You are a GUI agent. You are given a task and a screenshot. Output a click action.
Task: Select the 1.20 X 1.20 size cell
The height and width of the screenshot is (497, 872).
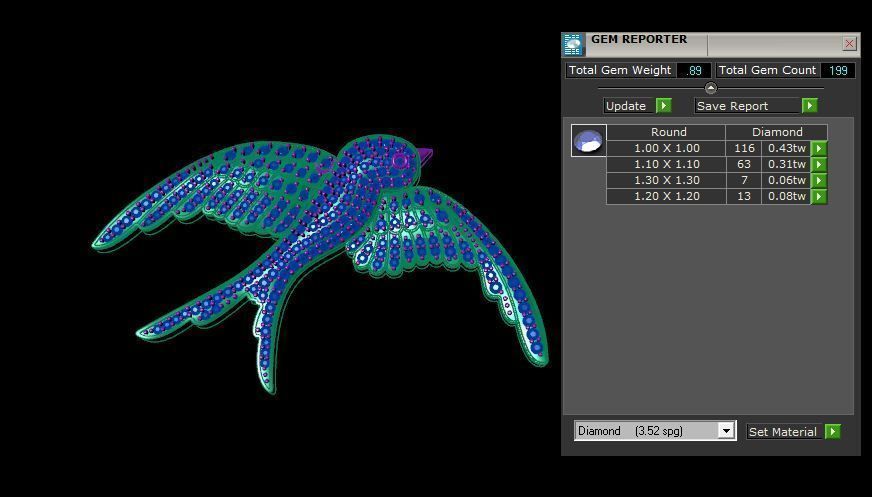666,196
